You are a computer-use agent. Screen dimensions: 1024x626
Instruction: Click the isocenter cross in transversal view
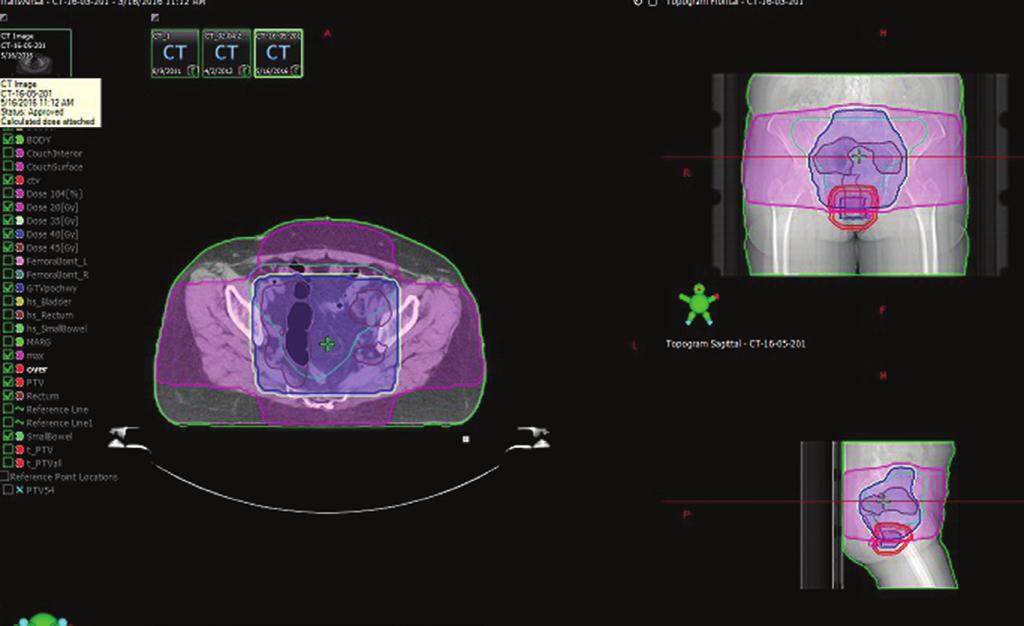click(327, 344)
